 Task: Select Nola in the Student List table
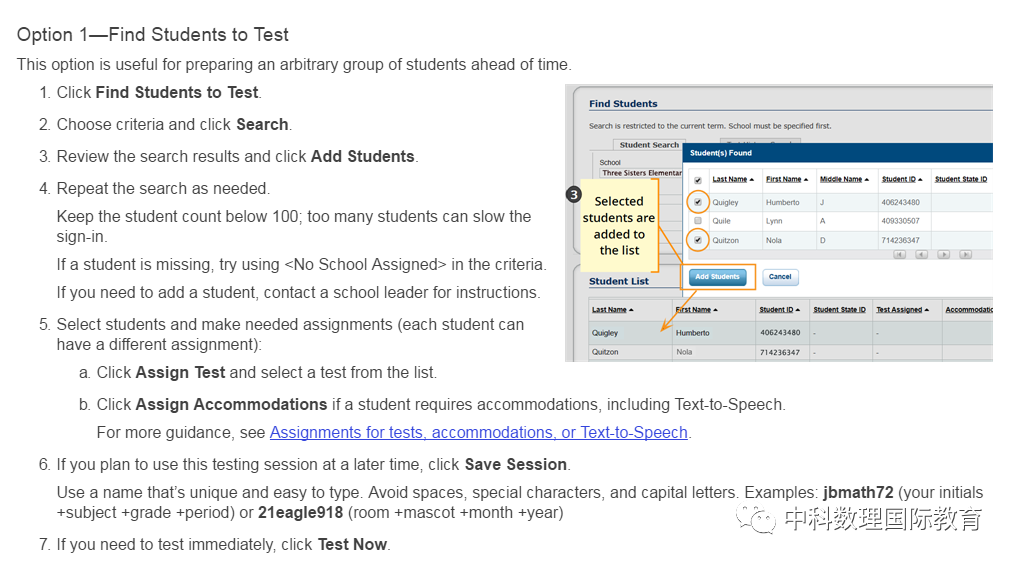pyautogui.click(x=684, y=352)
